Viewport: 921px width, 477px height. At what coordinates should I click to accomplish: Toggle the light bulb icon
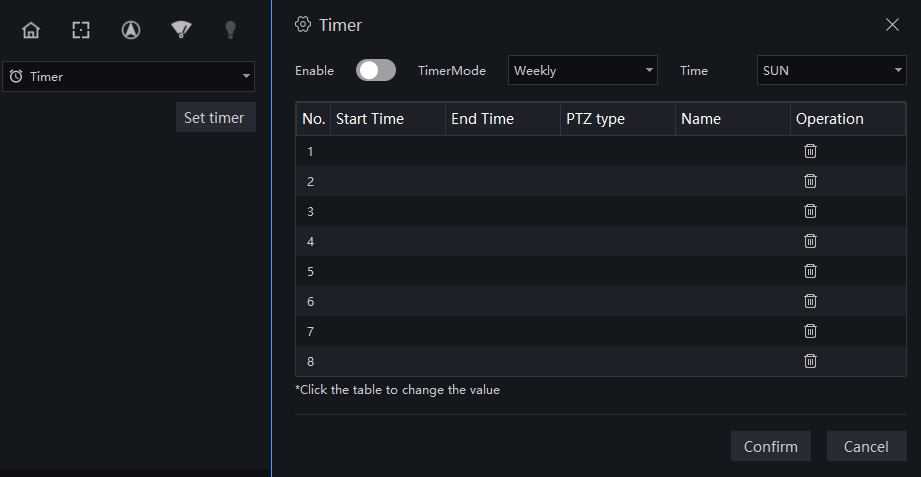[x=231, y=30]
